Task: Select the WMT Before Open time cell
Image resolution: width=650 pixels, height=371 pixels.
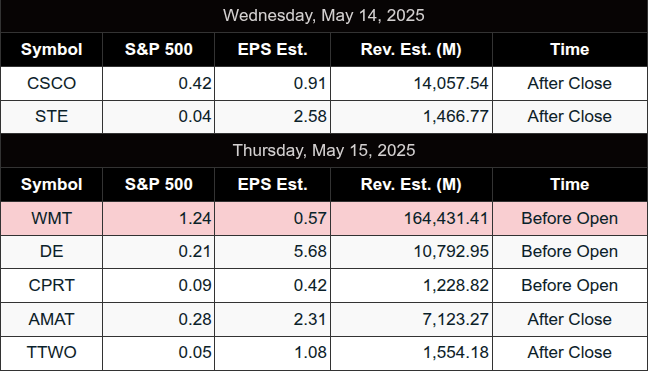Action: (570, 218)
